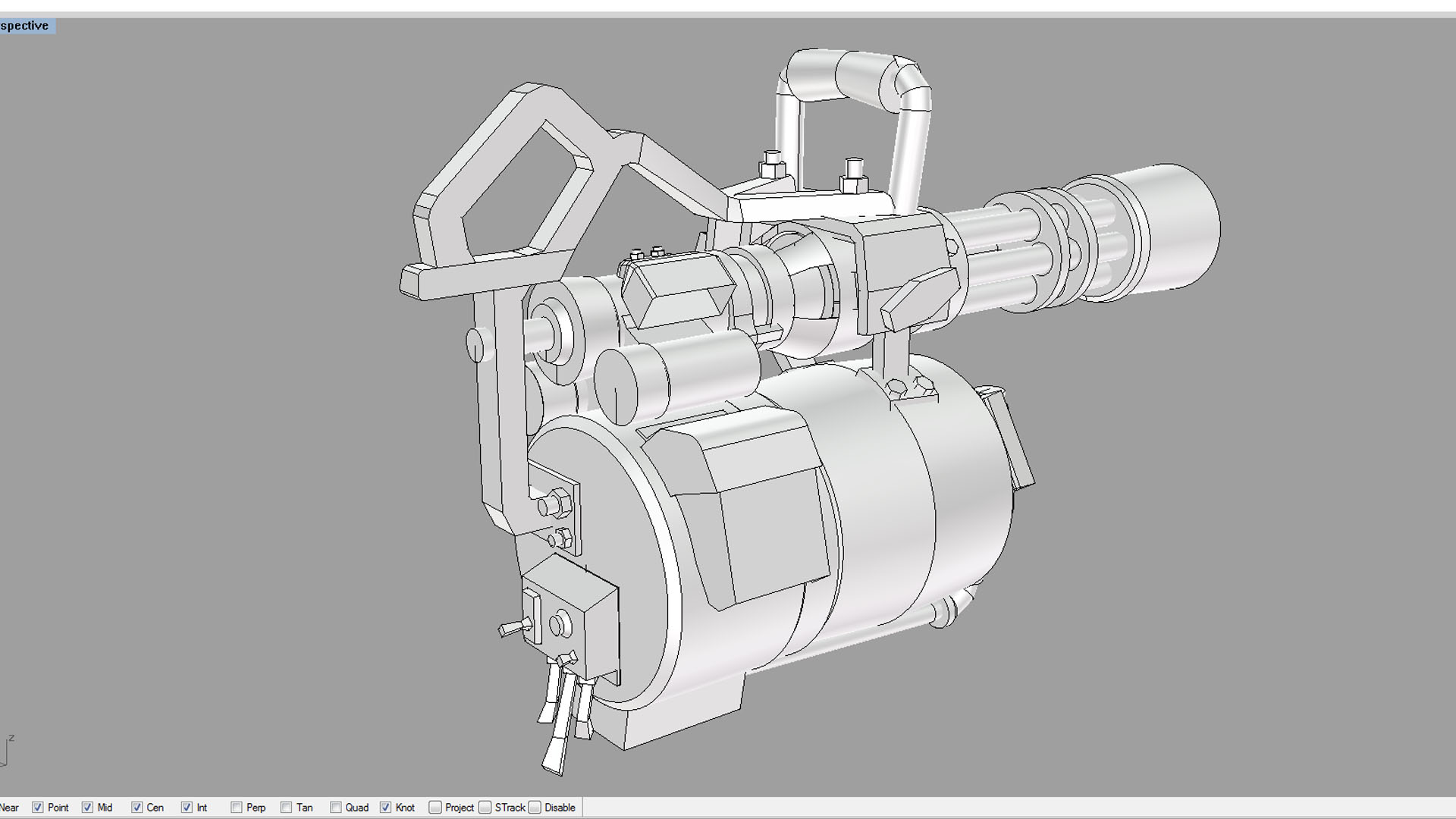
Task: Enable the Project osnap option
Action: (435, 808)
